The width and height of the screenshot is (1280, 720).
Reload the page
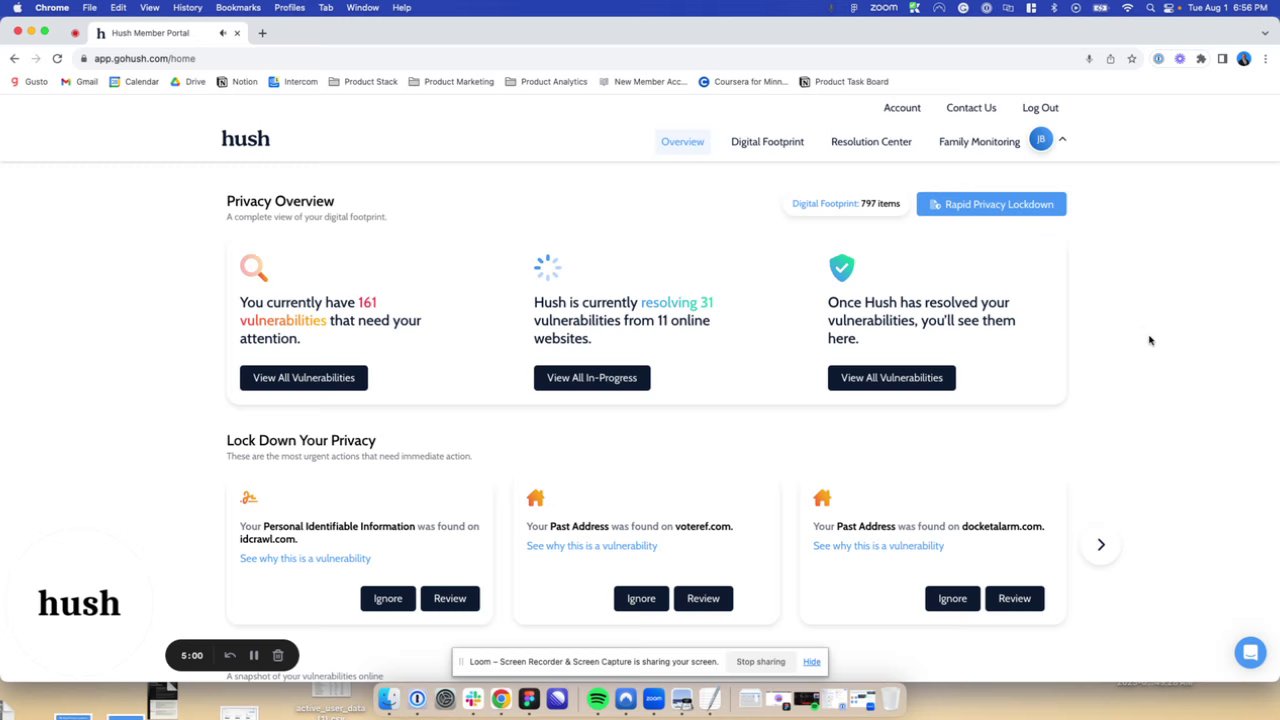tap(57, 59)
